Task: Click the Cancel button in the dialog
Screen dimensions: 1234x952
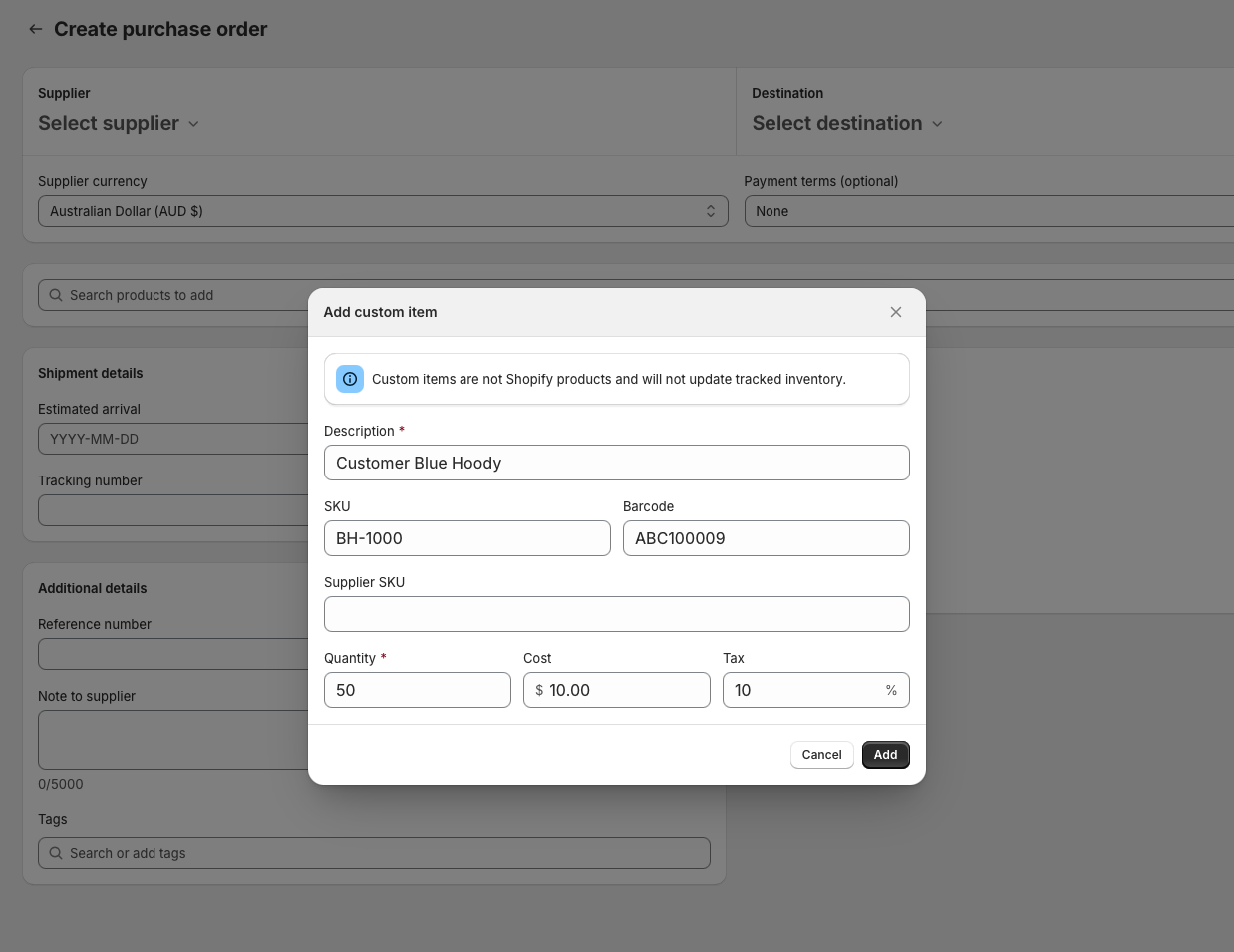Action: pyautogui.click(x=822, y=755)
